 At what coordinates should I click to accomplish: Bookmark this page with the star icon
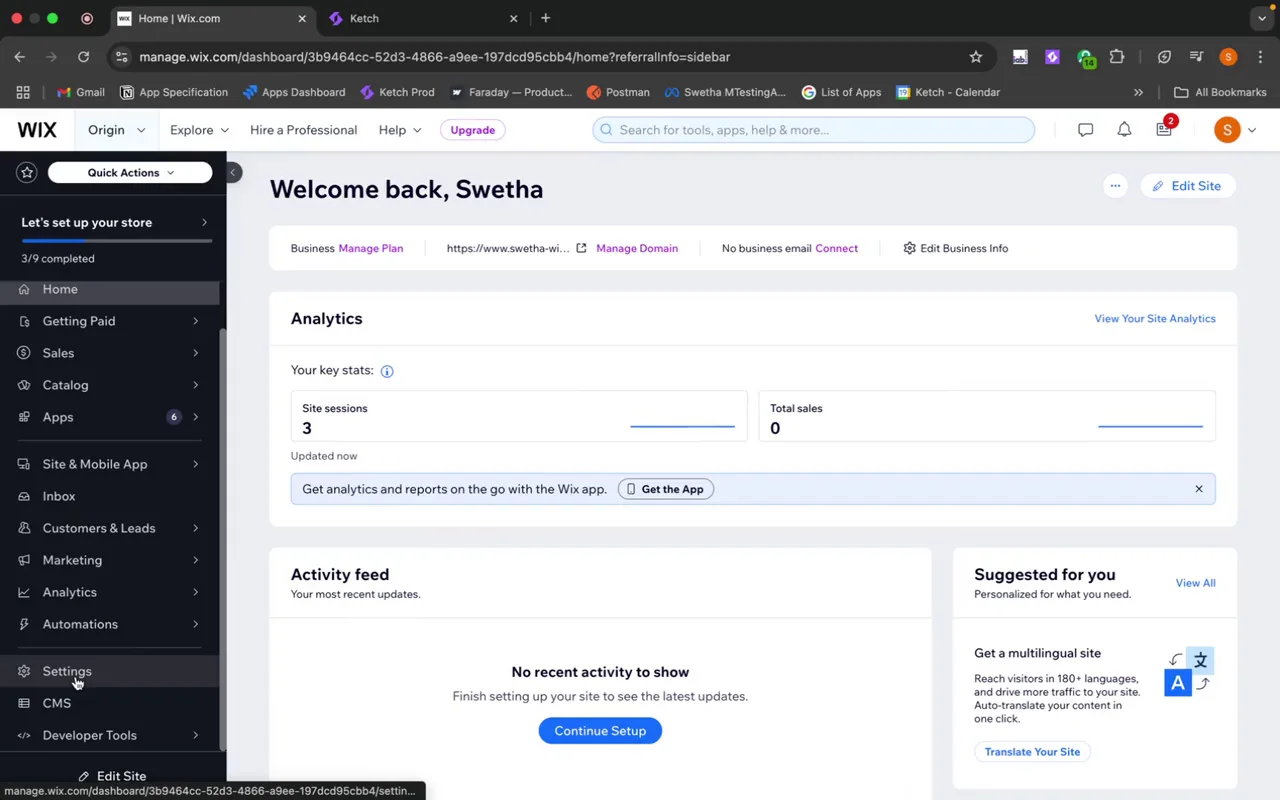[x=976, y=57]
